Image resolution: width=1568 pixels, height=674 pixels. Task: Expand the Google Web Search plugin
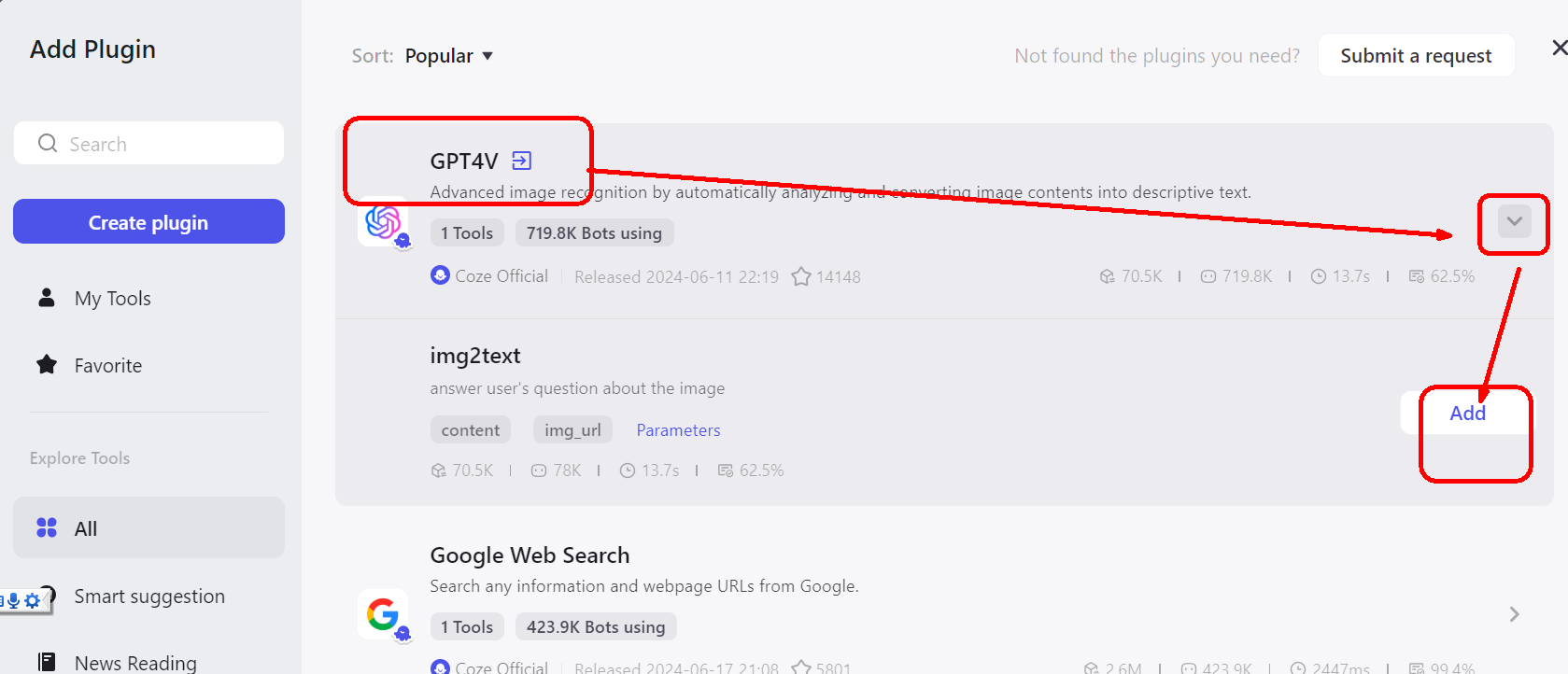pyautogui.click(x=1514, y=614)
